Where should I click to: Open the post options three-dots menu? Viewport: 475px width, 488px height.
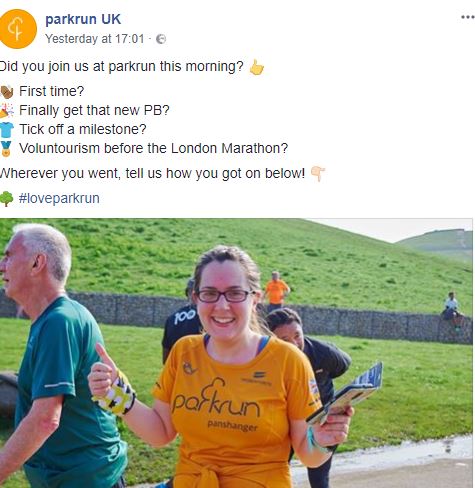(x=468, y=17)
